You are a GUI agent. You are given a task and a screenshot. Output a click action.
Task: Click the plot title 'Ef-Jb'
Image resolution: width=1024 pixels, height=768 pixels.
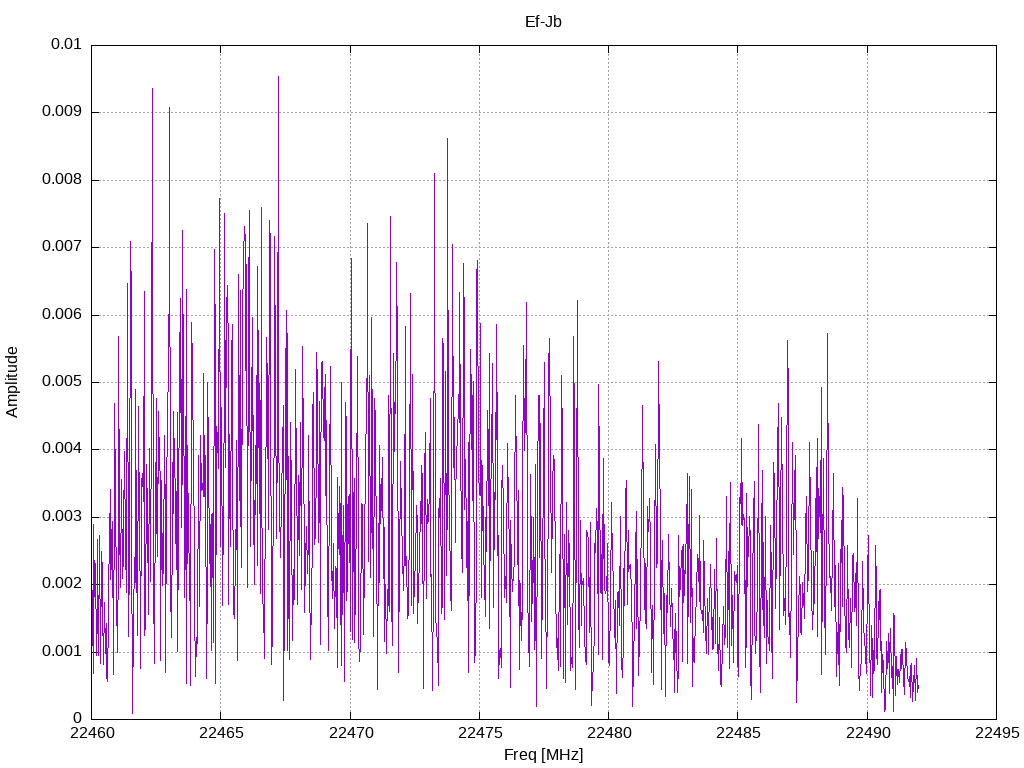[x=543, y=22]
